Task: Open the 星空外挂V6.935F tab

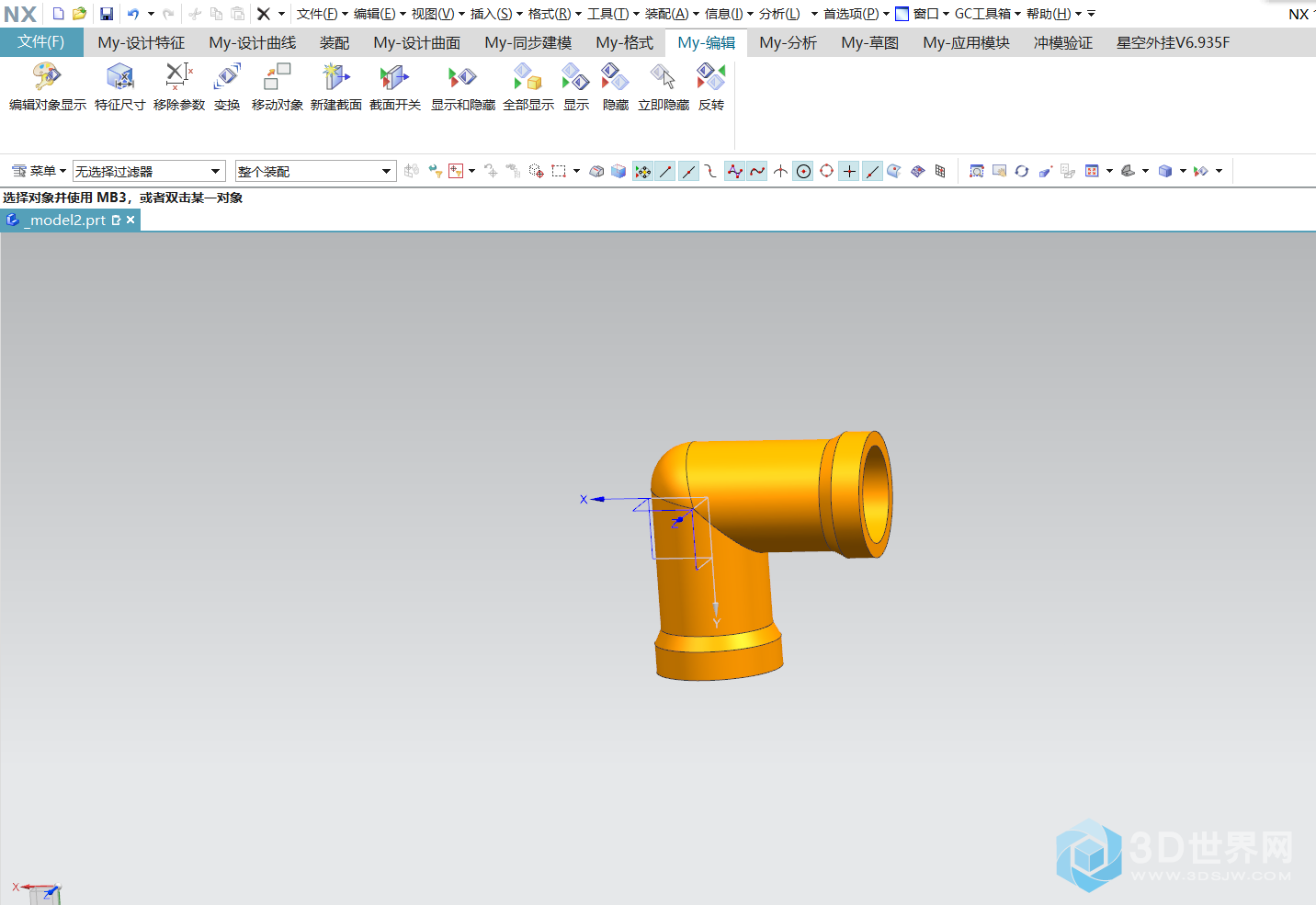Action: (x=1174, y=42)
